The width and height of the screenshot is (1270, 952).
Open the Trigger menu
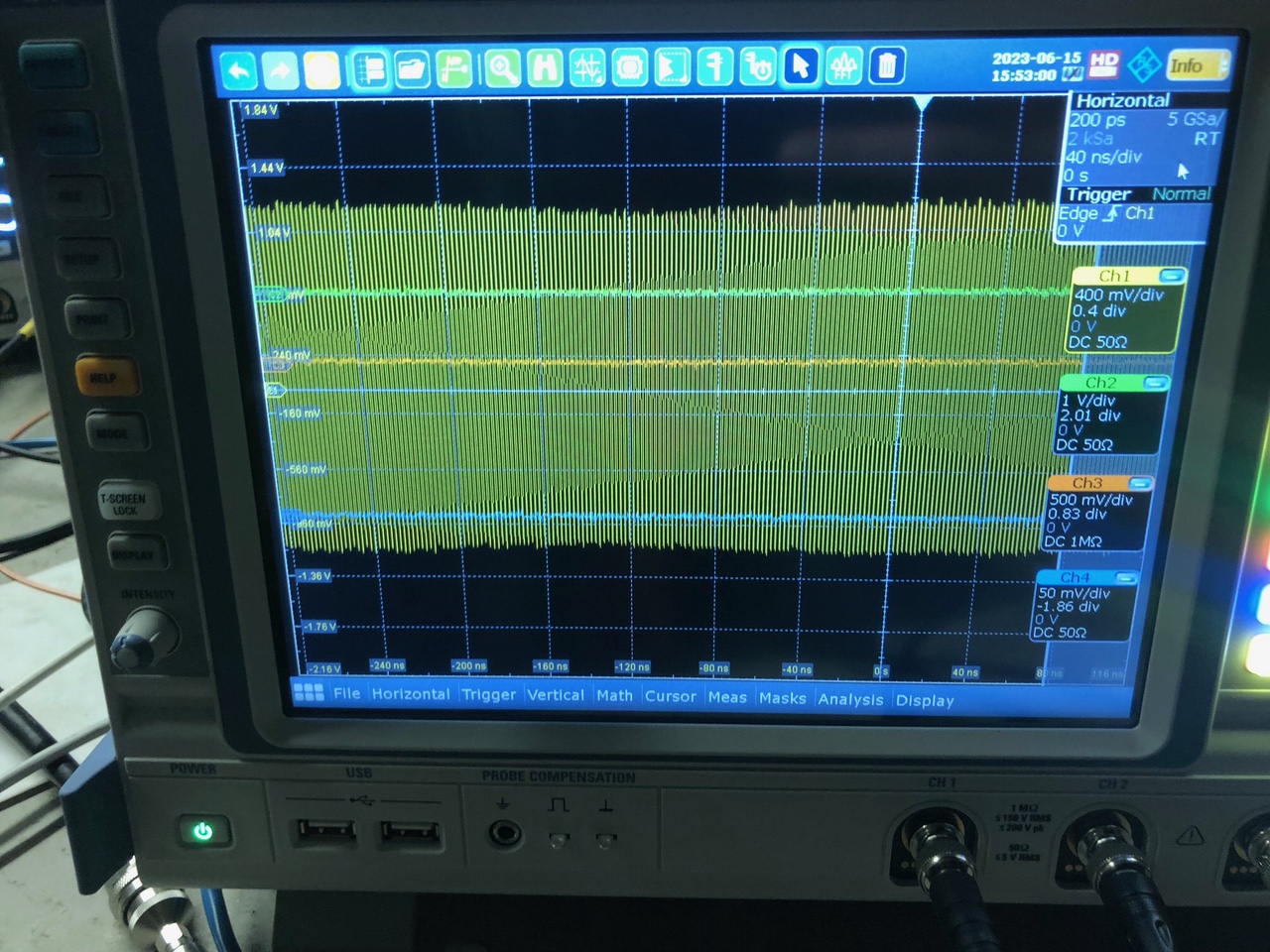pos(488,694)
